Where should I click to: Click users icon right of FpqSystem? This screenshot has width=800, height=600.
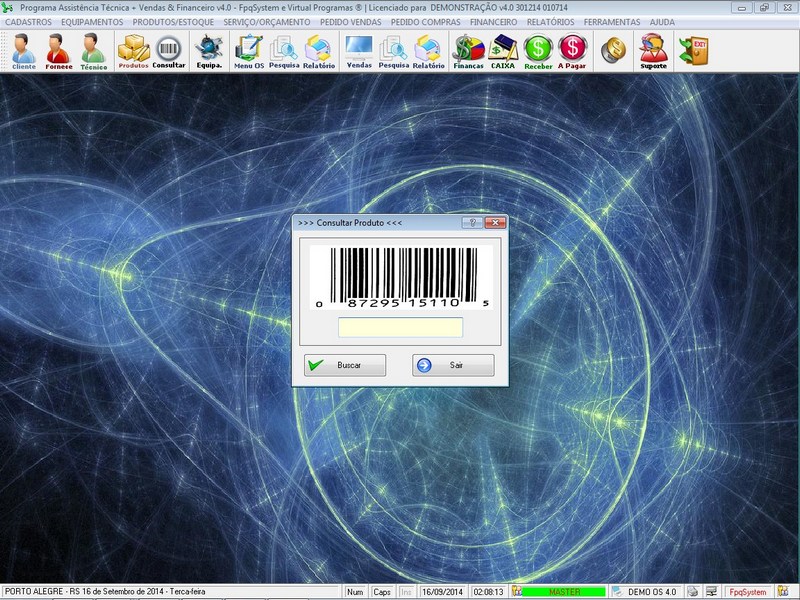click(x=782, y=592)
